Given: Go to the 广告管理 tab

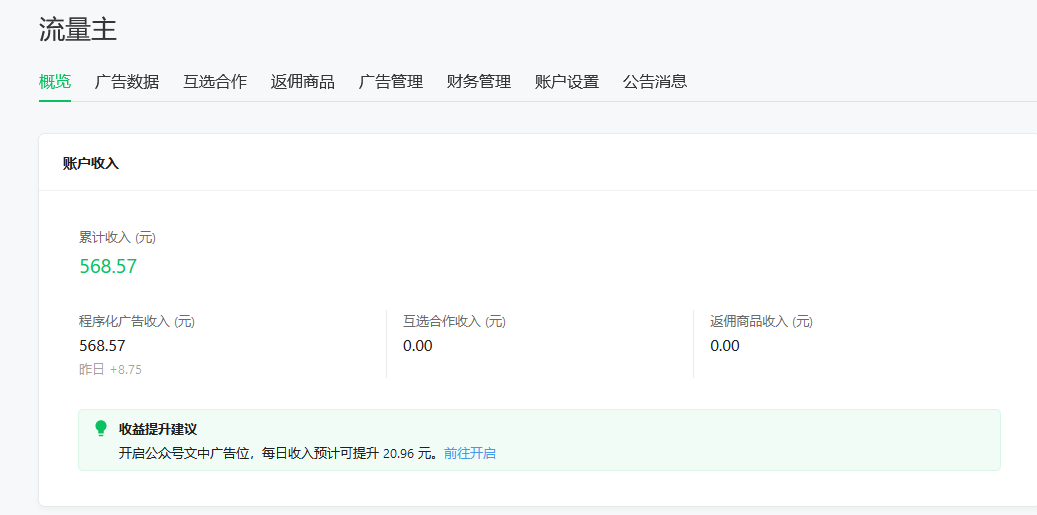Looking at the screenshot, I should [391, 82].
